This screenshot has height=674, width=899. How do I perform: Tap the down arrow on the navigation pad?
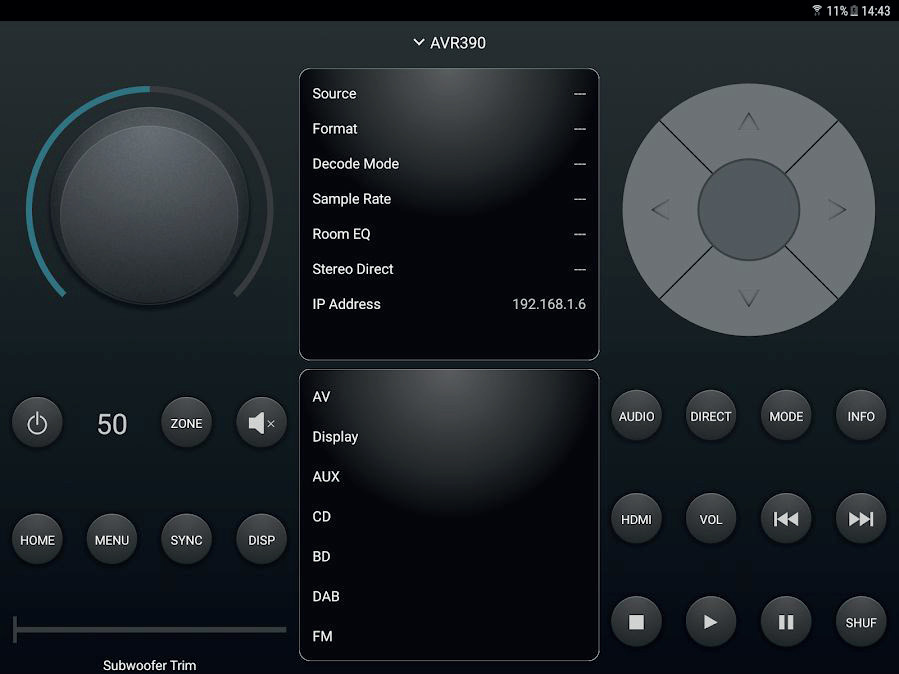749,298
